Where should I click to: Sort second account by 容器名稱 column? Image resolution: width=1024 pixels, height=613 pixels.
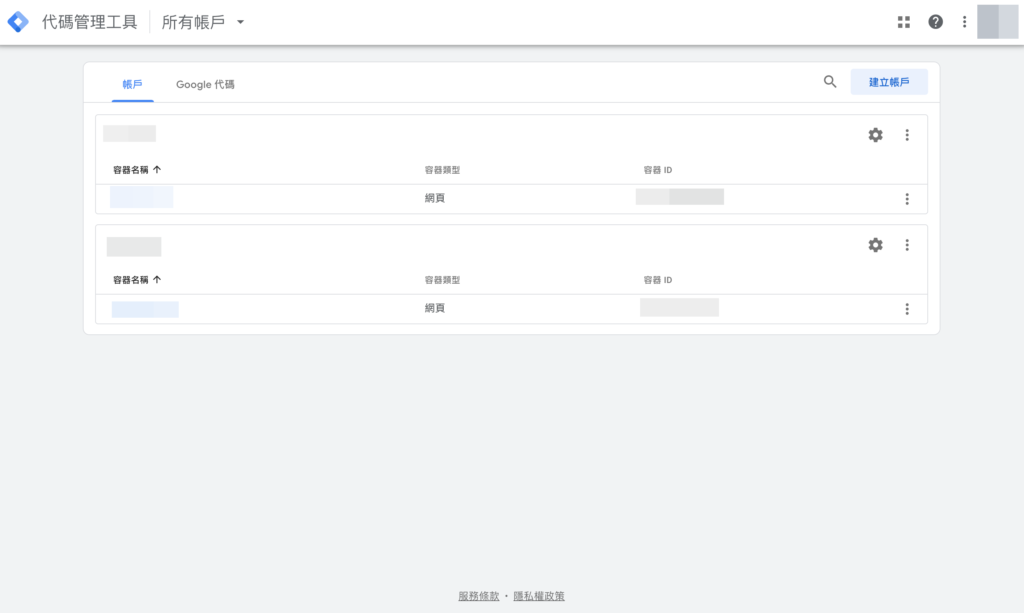137,280
